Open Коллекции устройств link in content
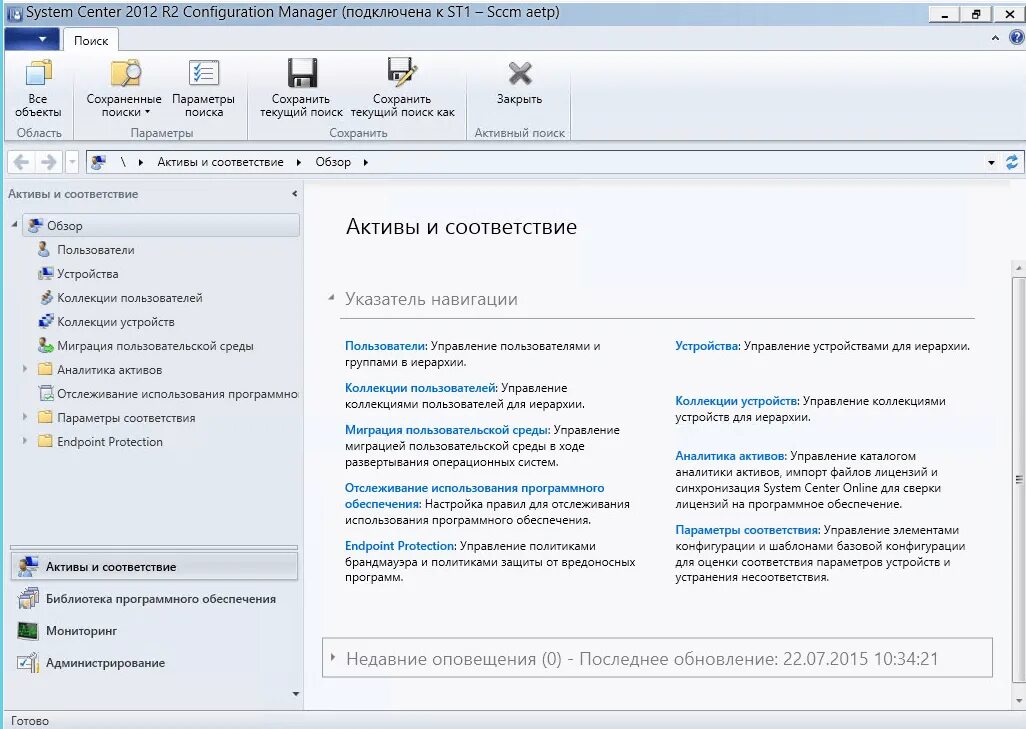 pos(736,401)
